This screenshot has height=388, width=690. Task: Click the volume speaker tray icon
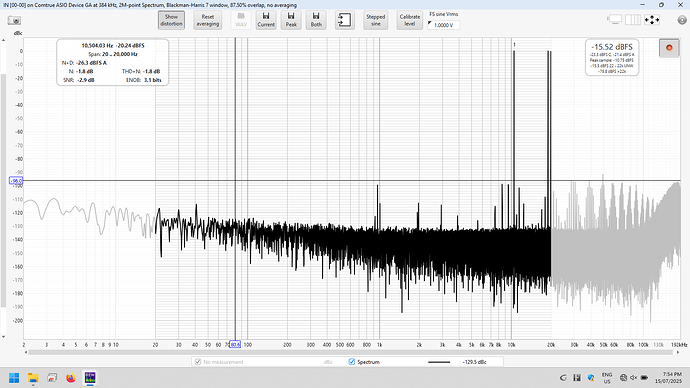(634, 377)
